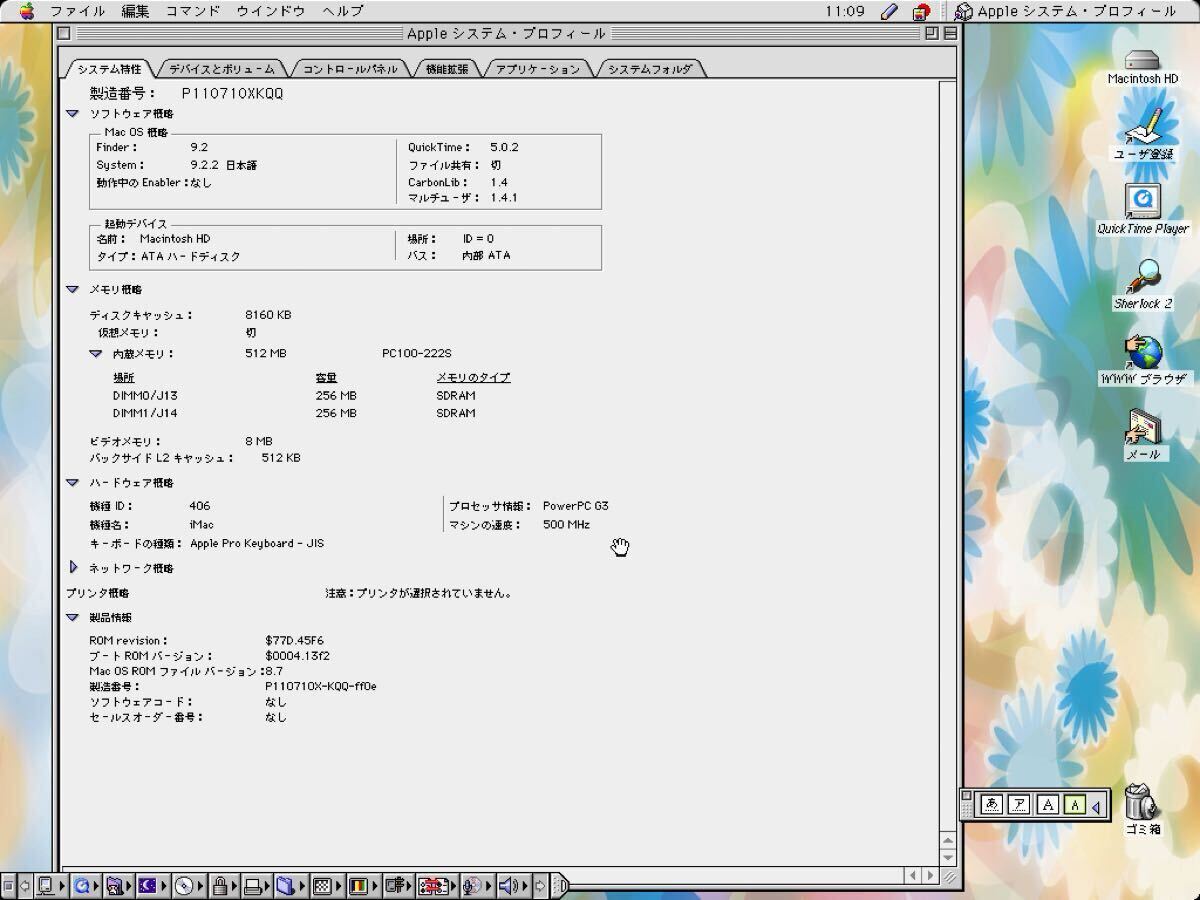This screenshot has width=1200, height=900.
Task: Click the メモリのタイプ column header
Action: click(473, 377)
